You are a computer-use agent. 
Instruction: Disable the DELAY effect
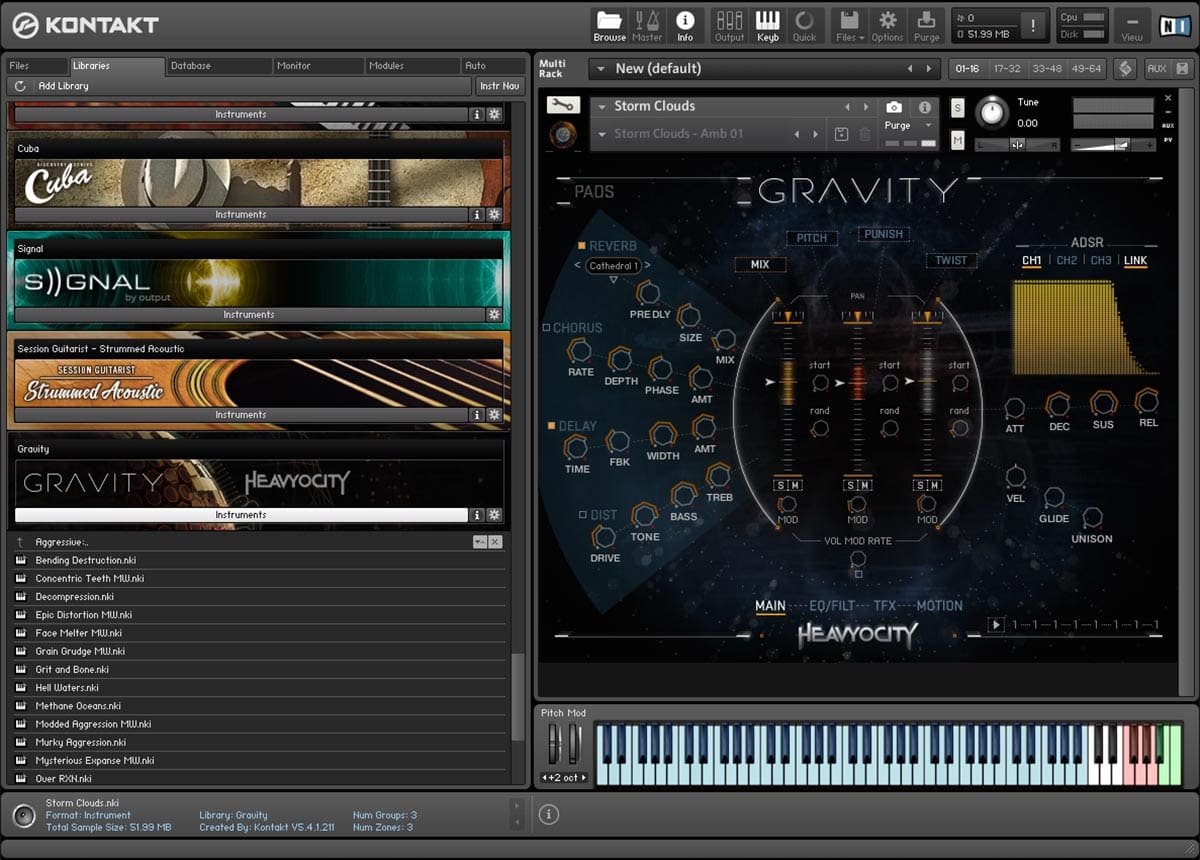[550, 426]
